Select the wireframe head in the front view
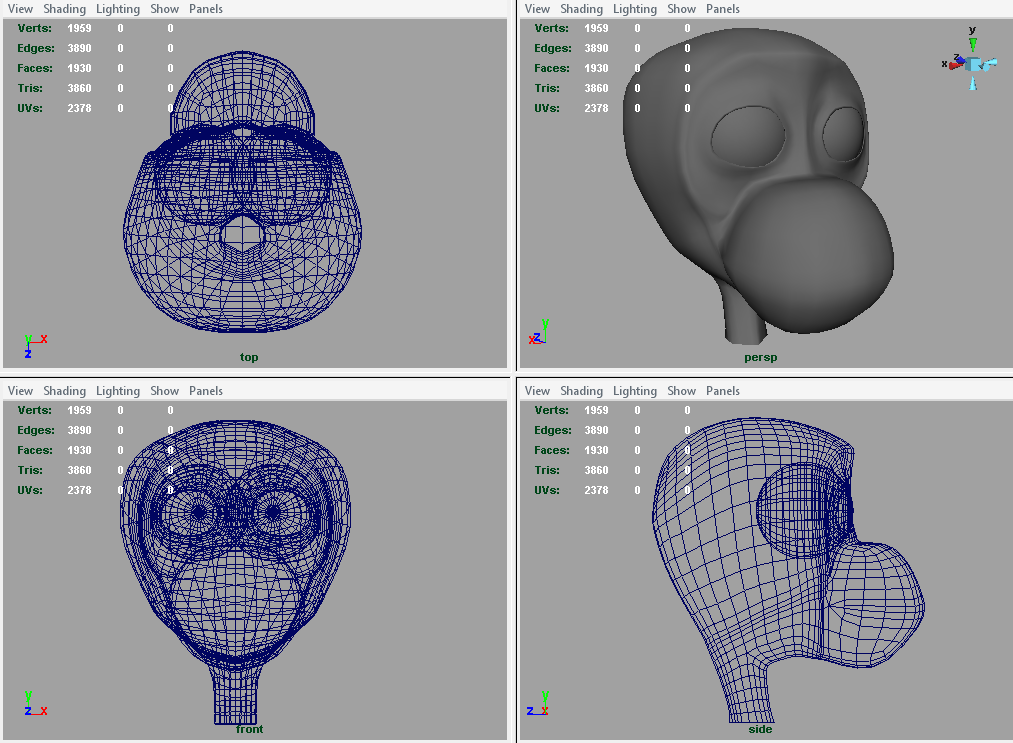Screen dimensions: 1013x743 click(x=236, y=572)
